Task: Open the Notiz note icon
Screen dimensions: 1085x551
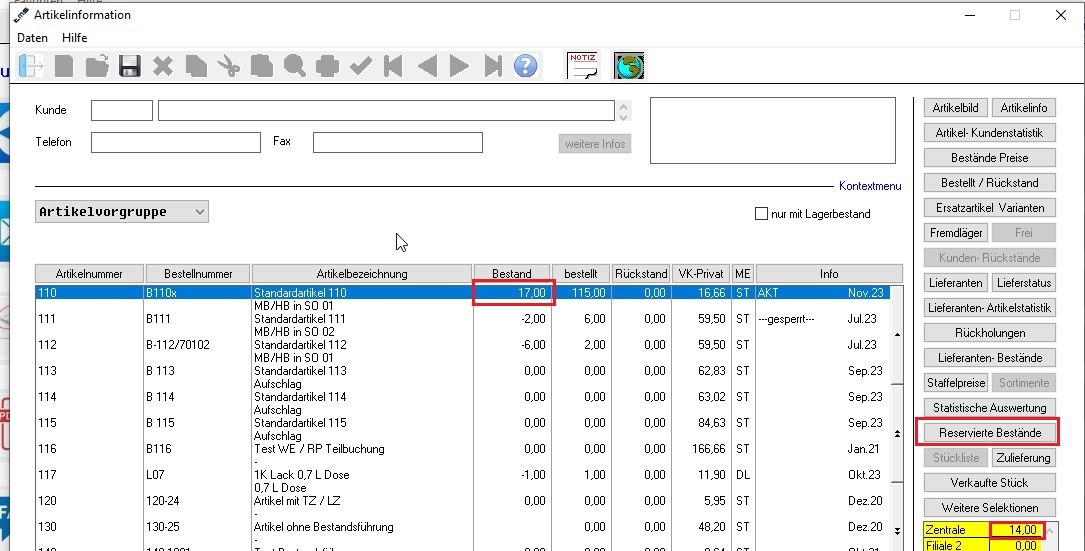Action: (583, 66)
